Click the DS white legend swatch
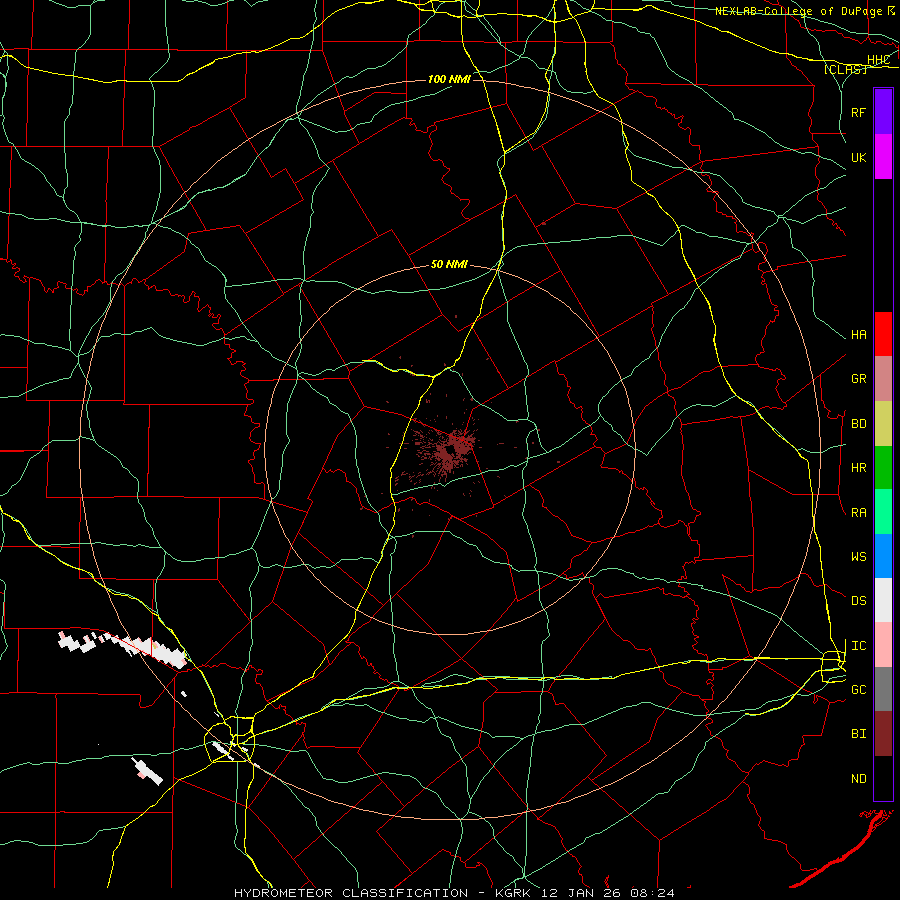The image size is (900, 900). point(883,600)
